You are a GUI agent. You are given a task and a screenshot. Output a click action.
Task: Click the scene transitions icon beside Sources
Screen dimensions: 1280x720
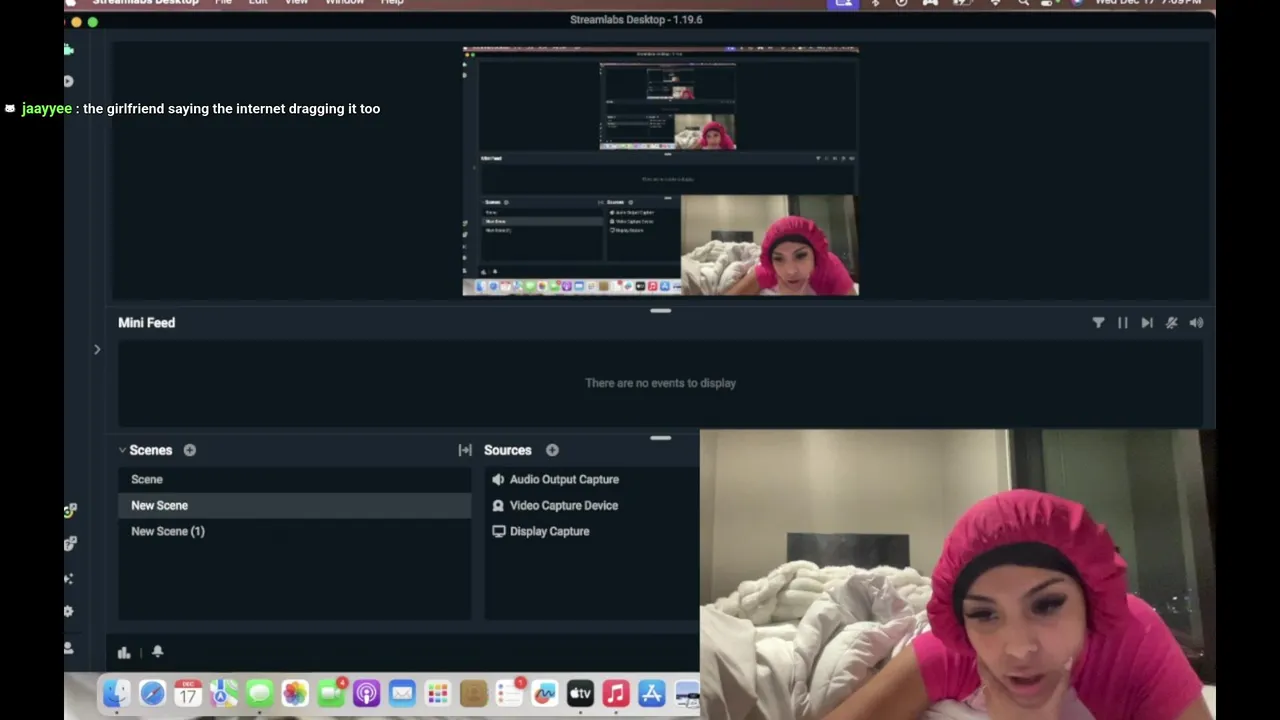[465, 450]
